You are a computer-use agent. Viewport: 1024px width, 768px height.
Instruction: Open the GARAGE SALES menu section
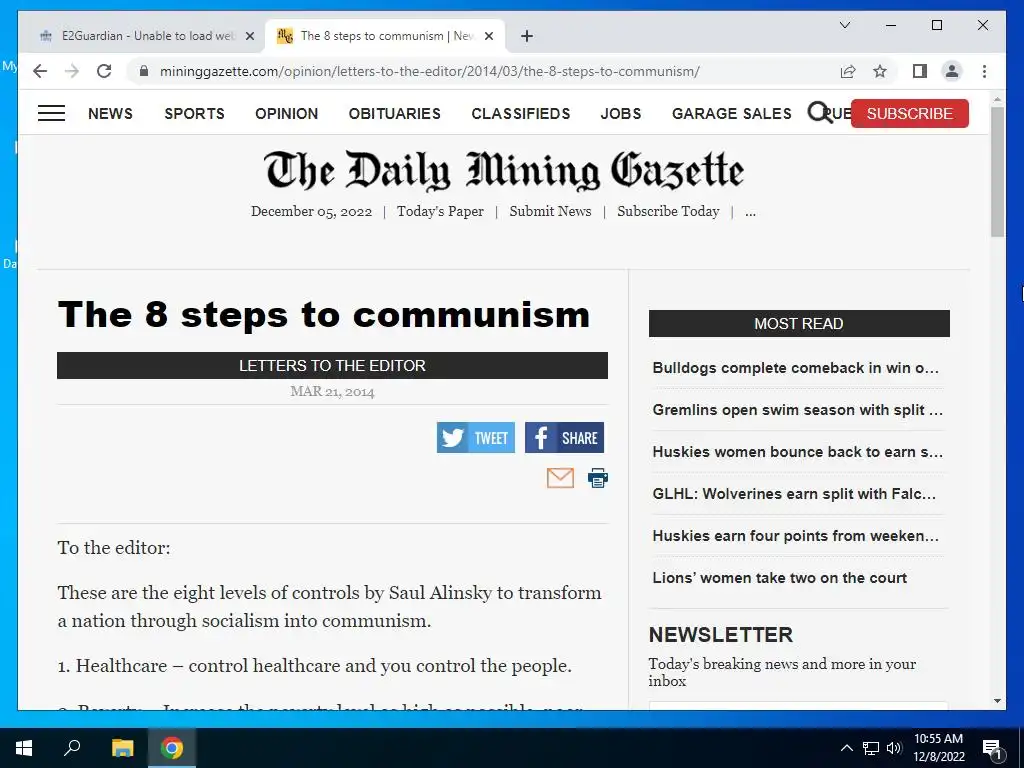[x=731, y=114]
